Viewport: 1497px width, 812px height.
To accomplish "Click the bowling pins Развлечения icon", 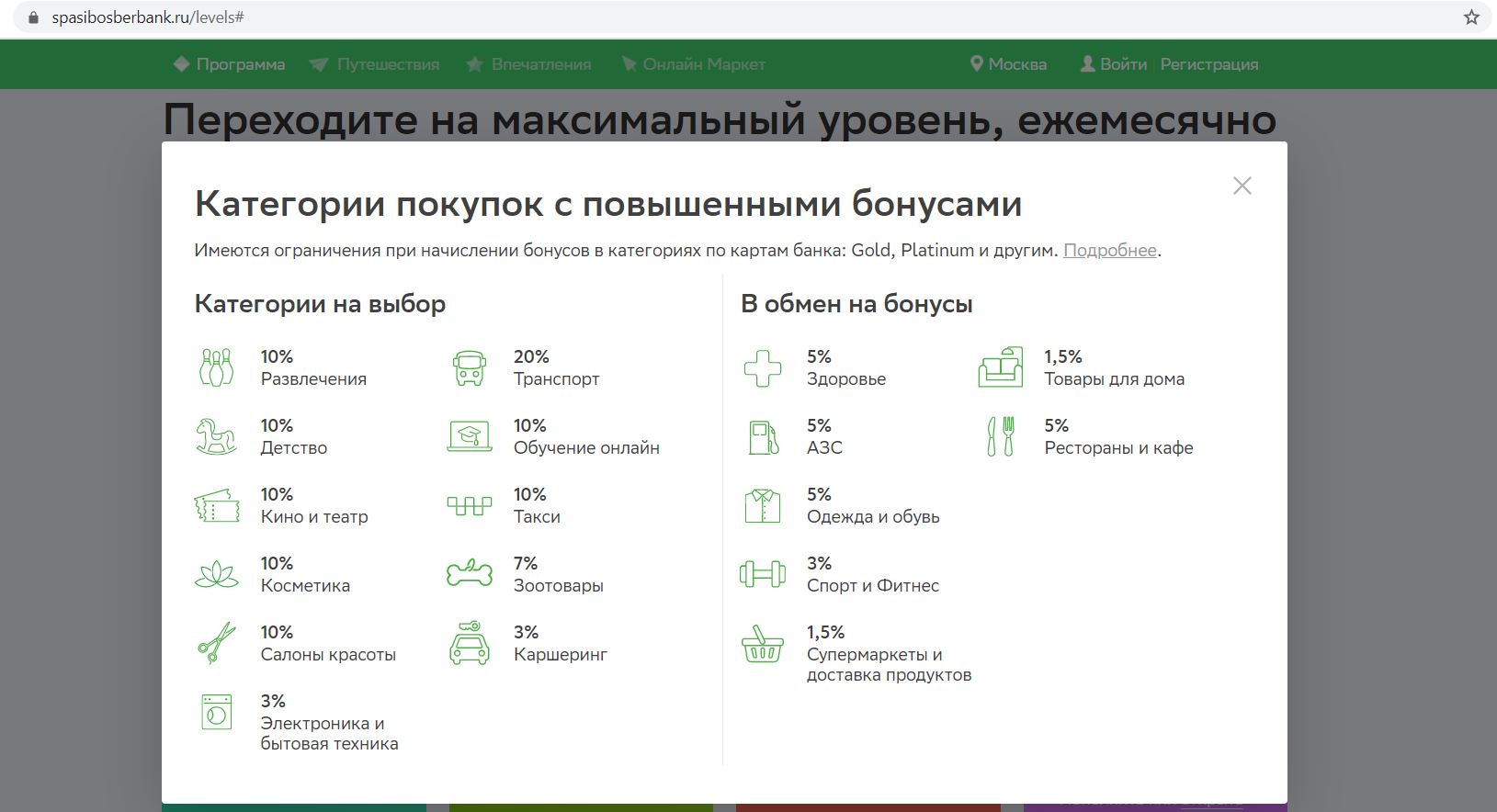I will (216, 367).
